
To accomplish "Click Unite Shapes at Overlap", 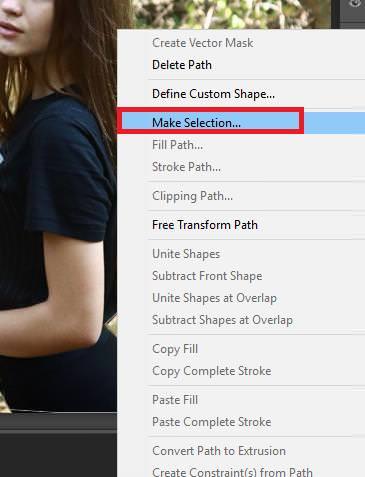I will pyautogui.click(x=214, y=298).
